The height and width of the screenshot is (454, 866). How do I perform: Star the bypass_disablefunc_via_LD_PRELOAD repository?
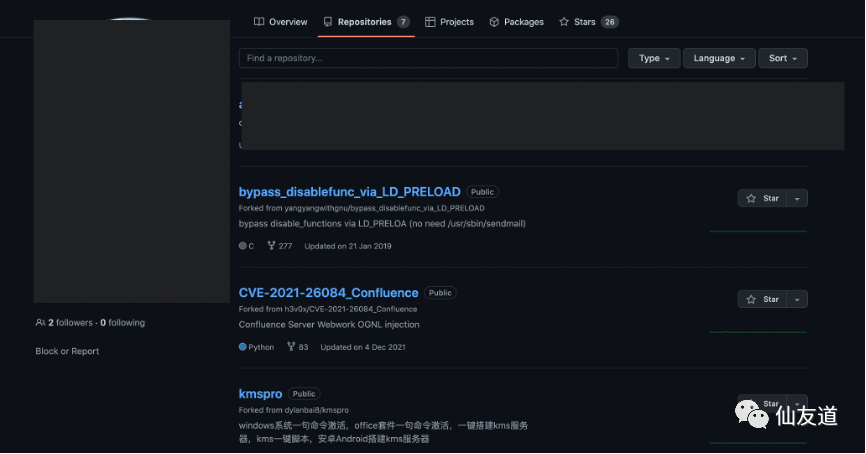point(762,198)
